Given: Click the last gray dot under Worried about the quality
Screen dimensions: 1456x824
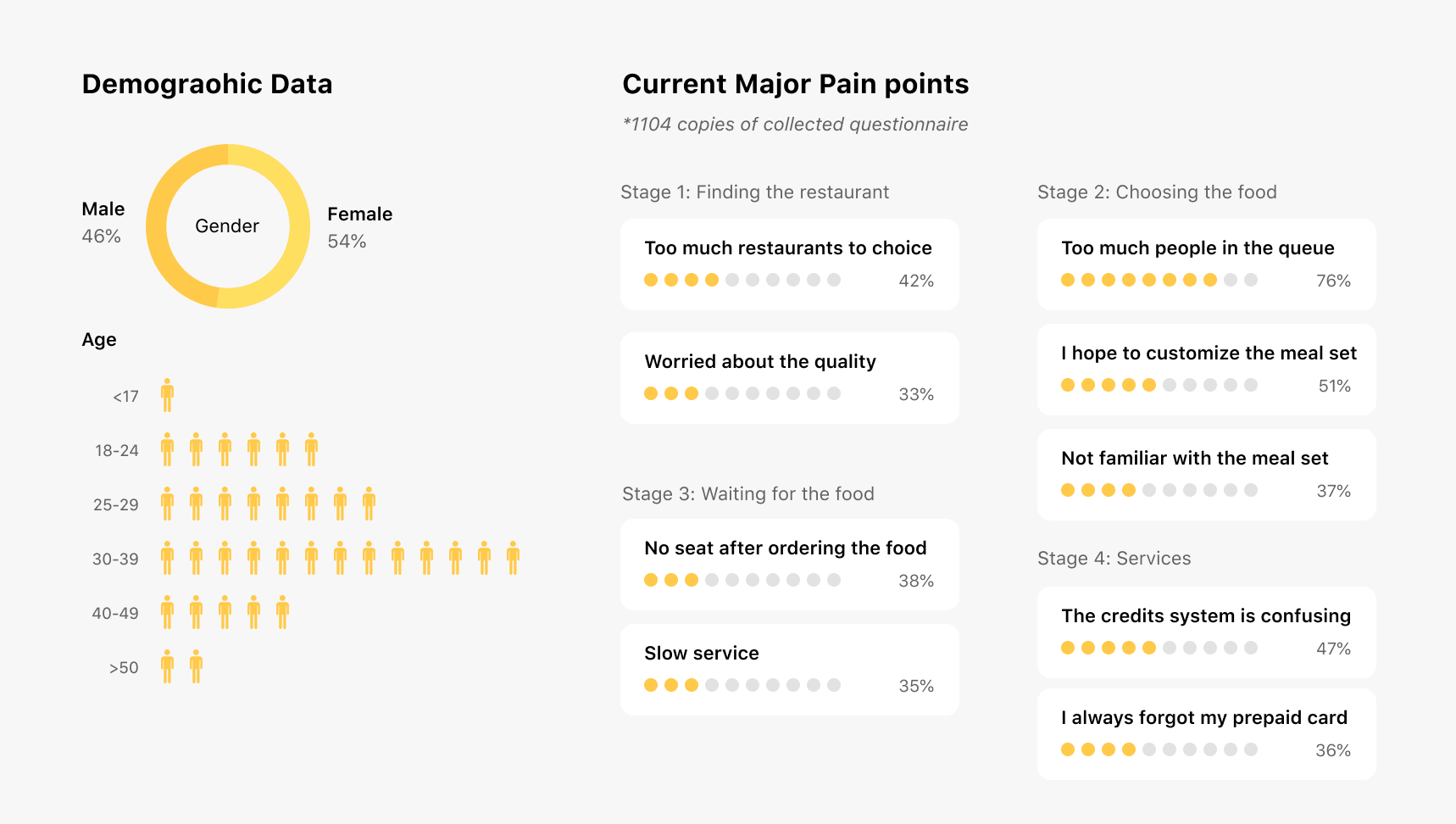Looking at the screenshot, I should (834, 393).
